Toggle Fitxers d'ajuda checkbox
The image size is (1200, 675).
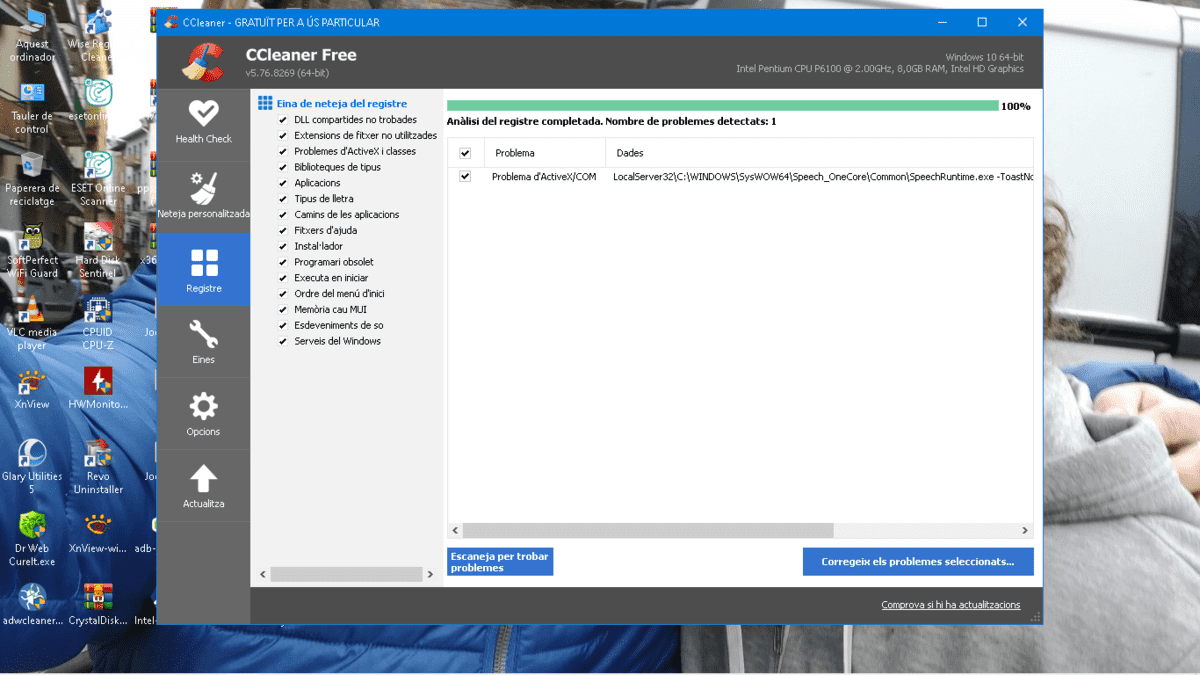(283, 231)
